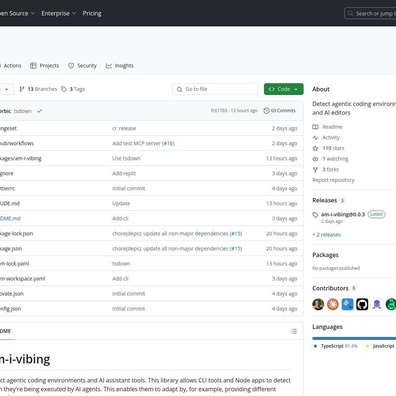Open the Pricing page link
Image resolution: width=396 pixels, height=396 pixels.
(x=92, y=13)
